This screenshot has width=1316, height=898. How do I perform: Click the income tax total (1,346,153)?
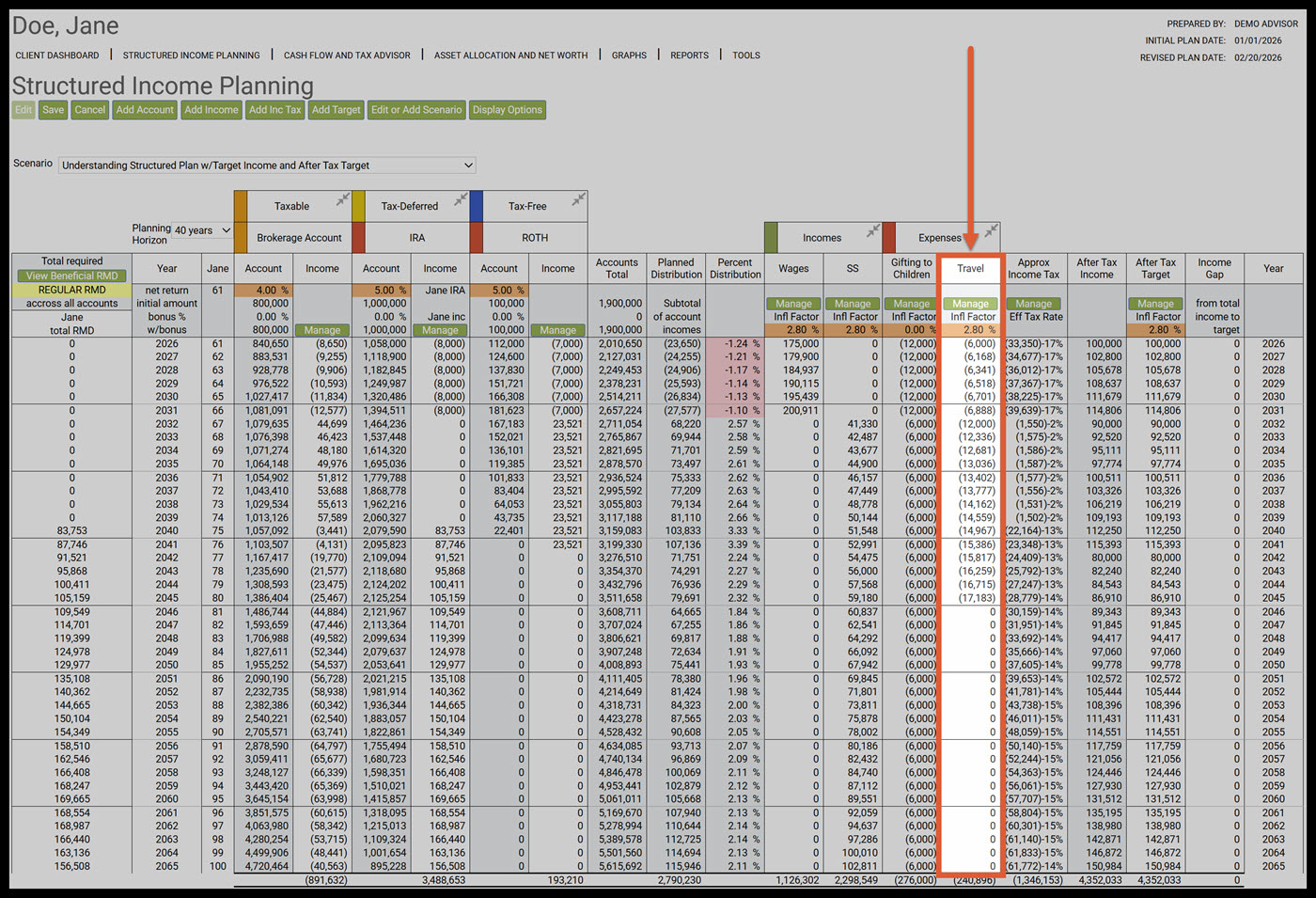pos(1039,881)
